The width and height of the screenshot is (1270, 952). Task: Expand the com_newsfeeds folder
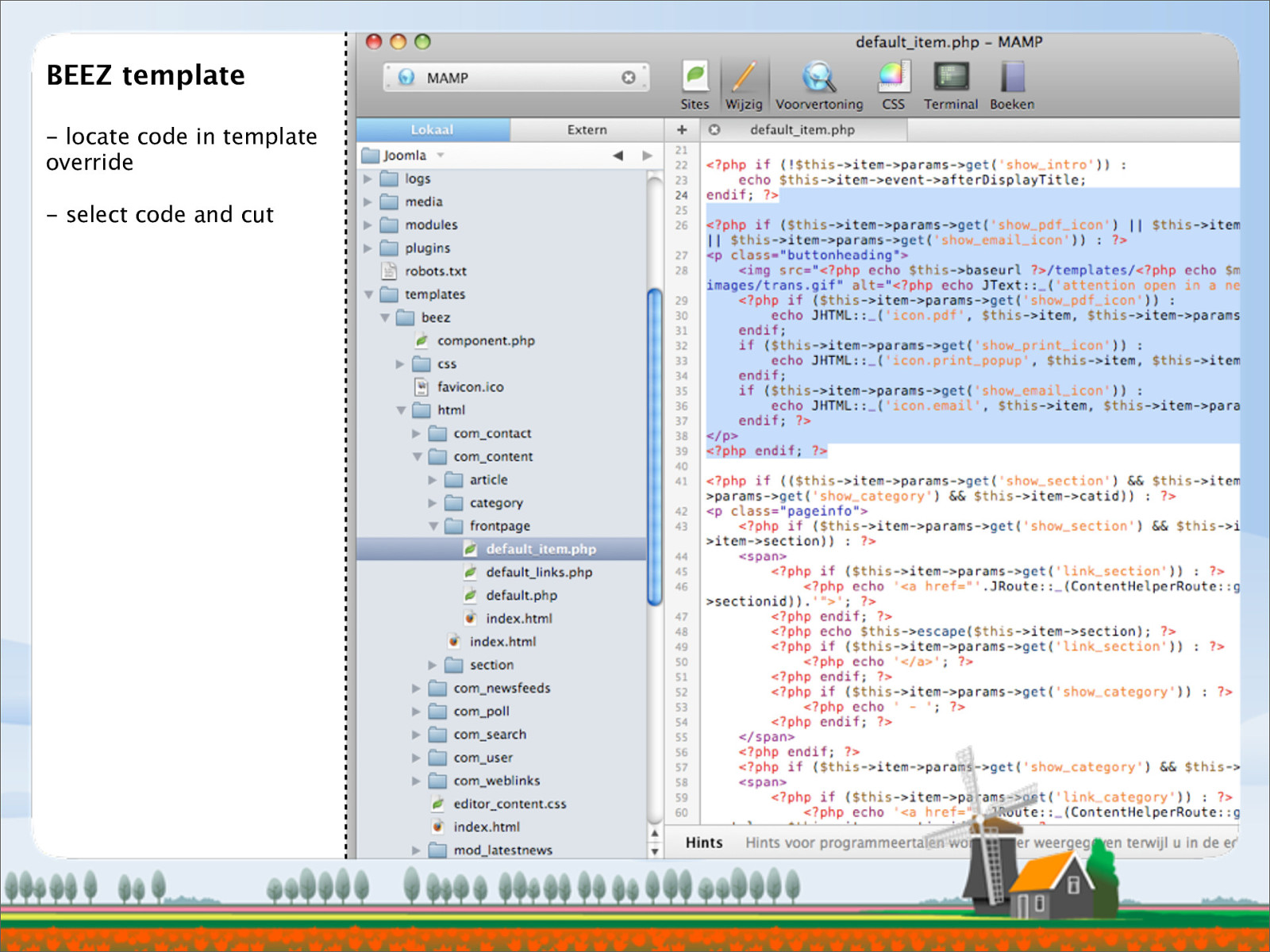pos(416,689)
